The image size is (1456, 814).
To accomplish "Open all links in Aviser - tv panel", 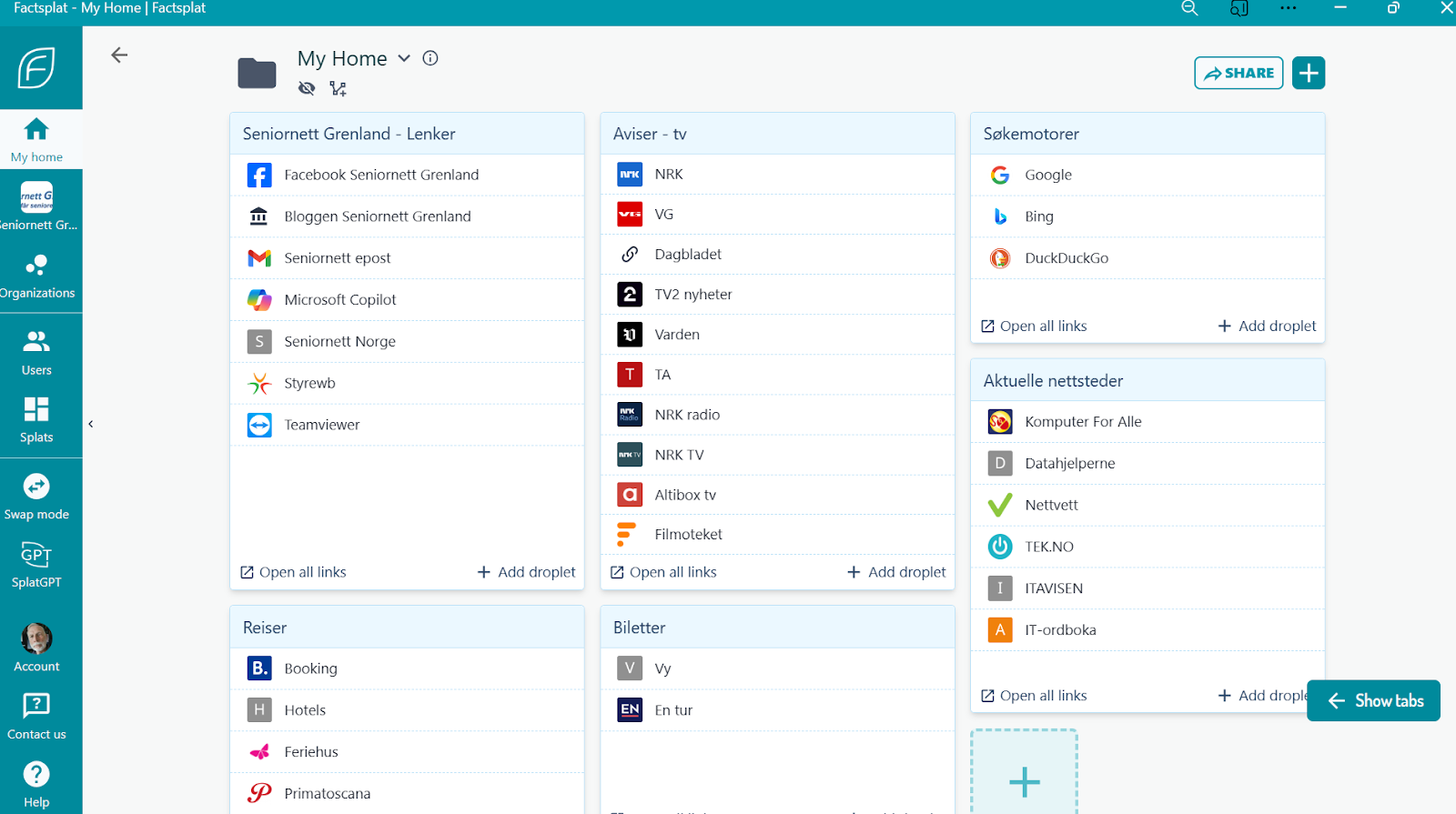I will (663, 572).
